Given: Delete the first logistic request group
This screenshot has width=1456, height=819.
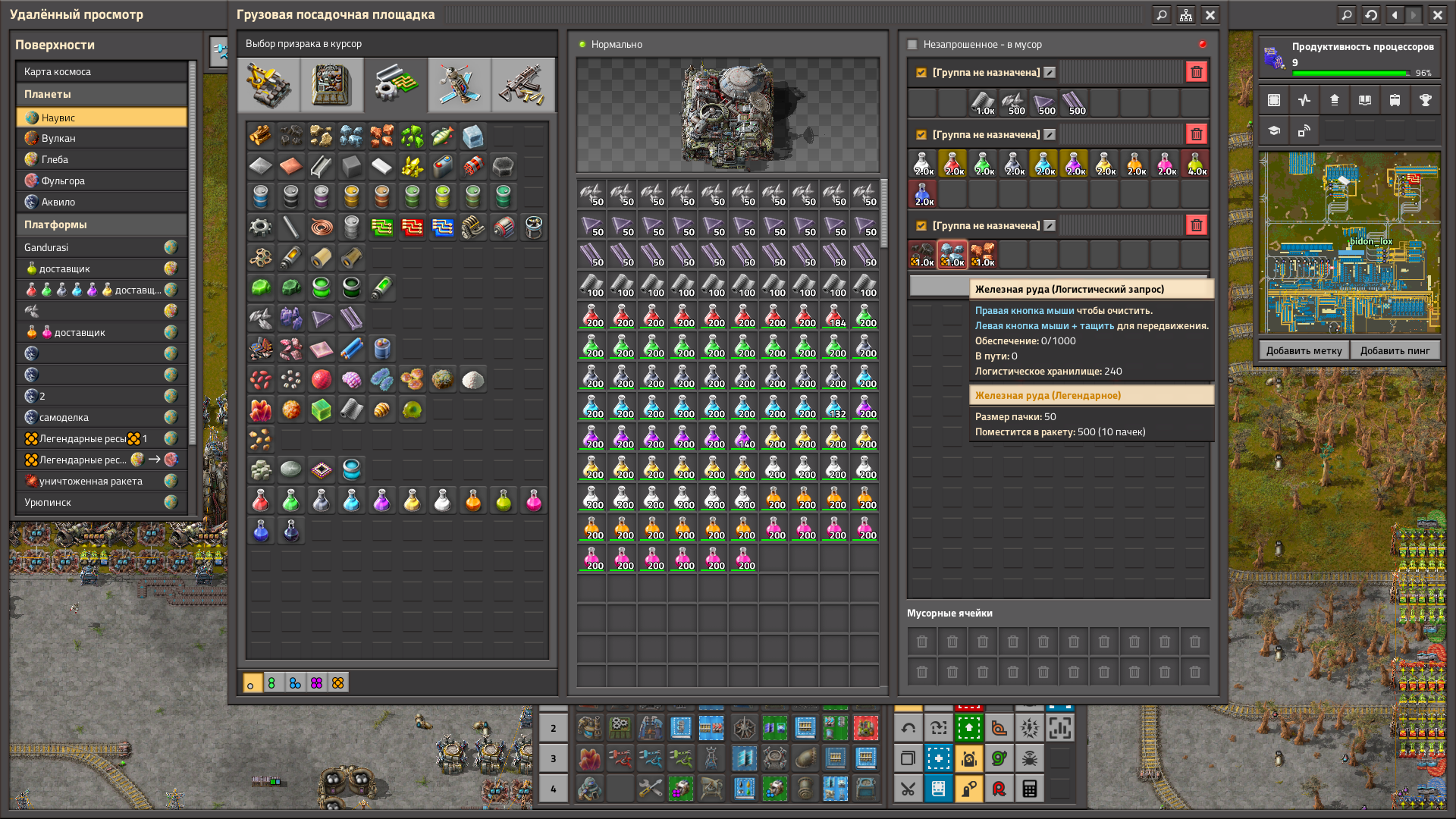Looking at the screenshot, I should (x=1196, y=73).
